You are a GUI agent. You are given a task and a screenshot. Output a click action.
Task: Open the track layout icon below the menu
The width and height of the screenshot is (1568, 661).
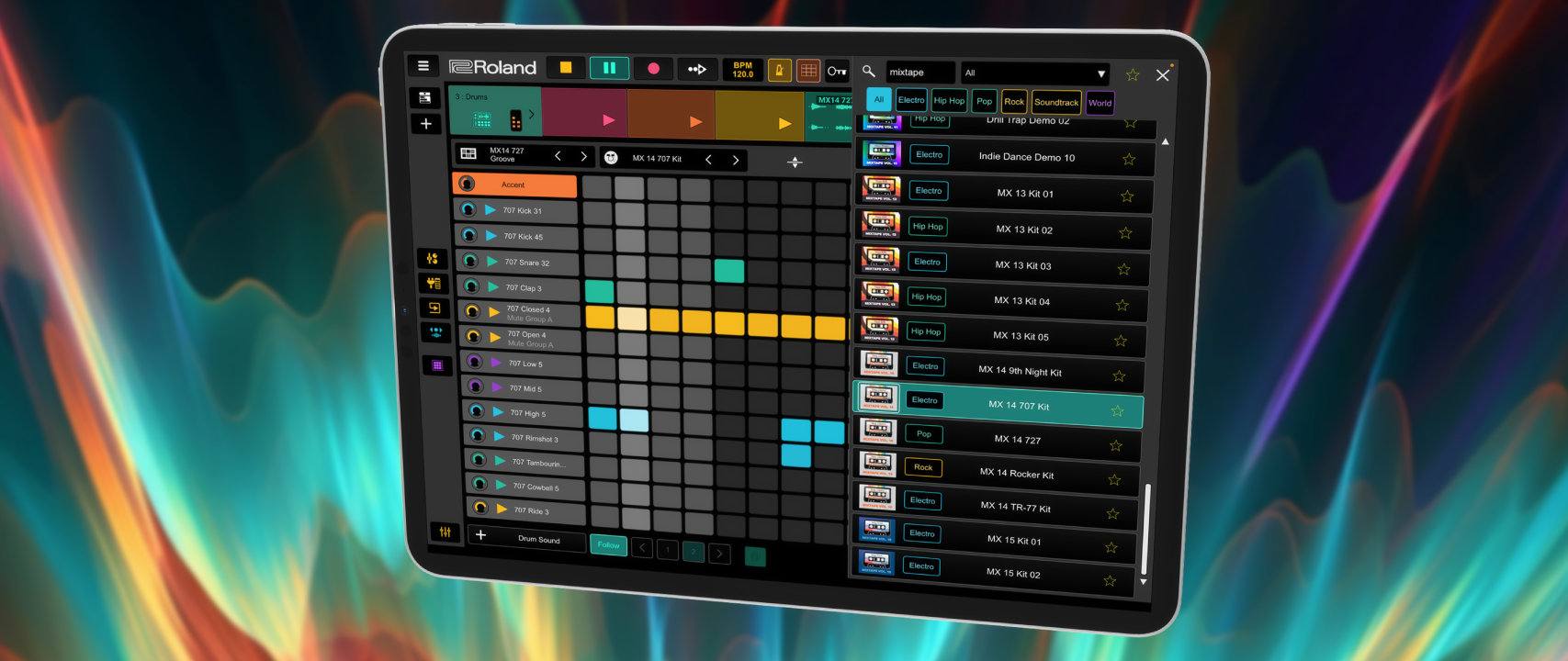pos(424,97)
